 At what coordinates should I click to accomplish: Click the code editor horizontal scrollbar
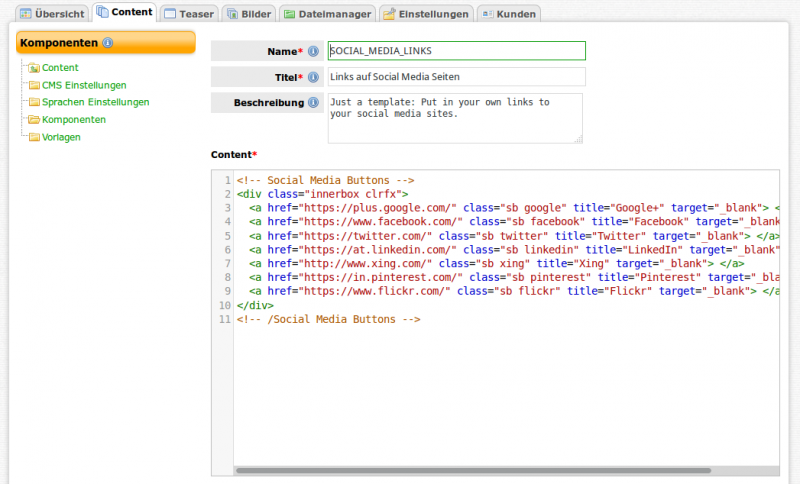(472, 470)
